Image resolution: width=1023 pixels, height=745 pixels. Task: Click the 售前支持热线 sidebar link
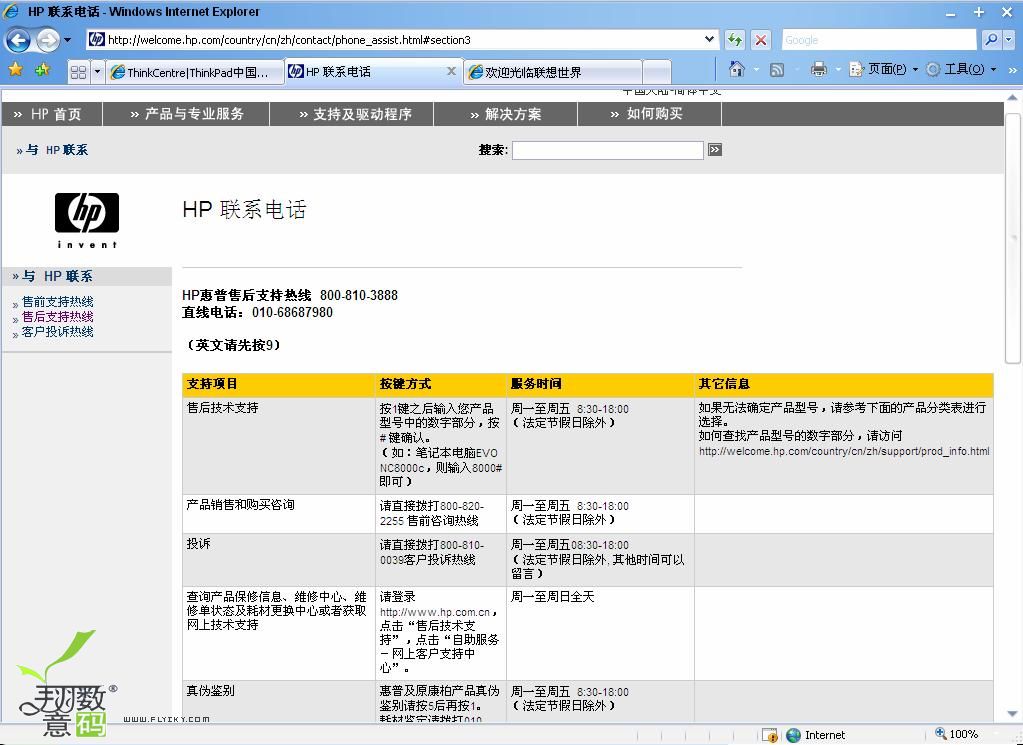point(58,302)
